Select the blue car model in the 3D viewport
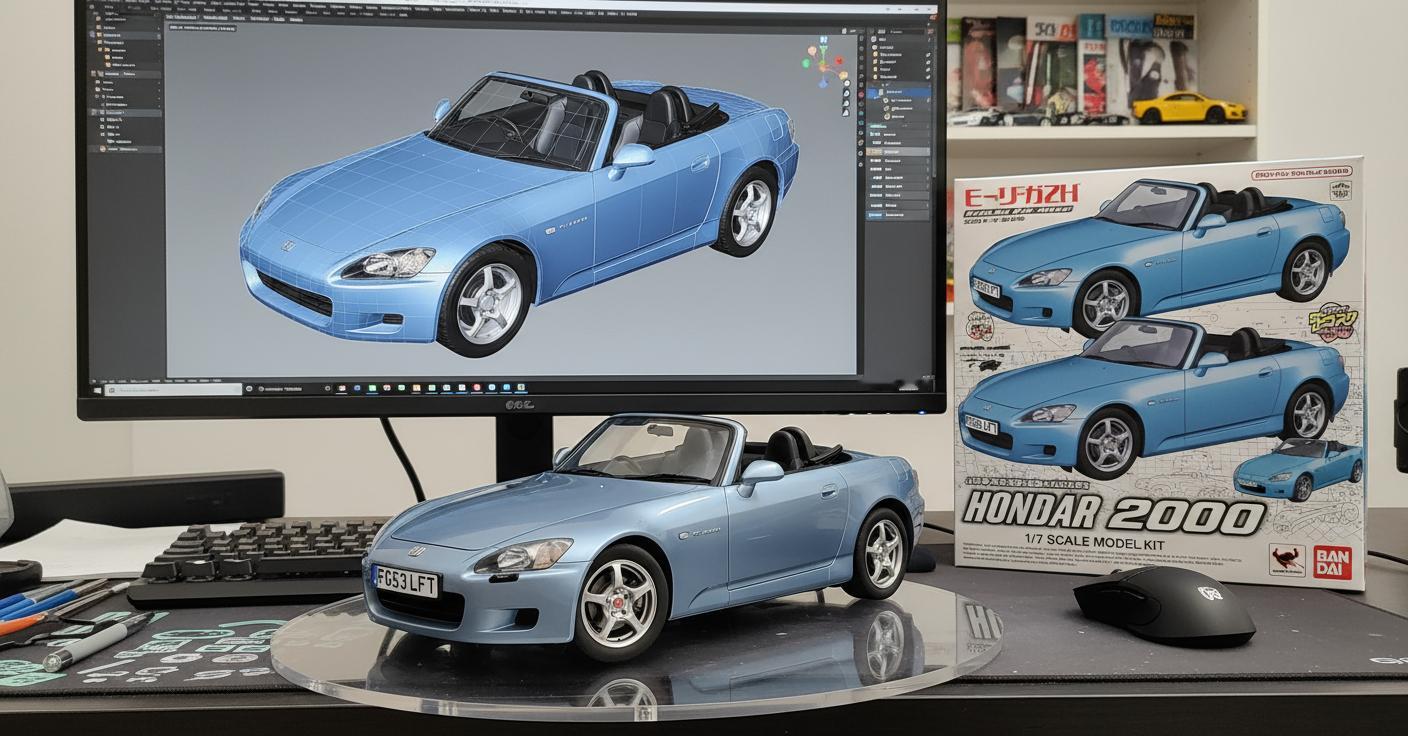 click(x=518, y=212)
